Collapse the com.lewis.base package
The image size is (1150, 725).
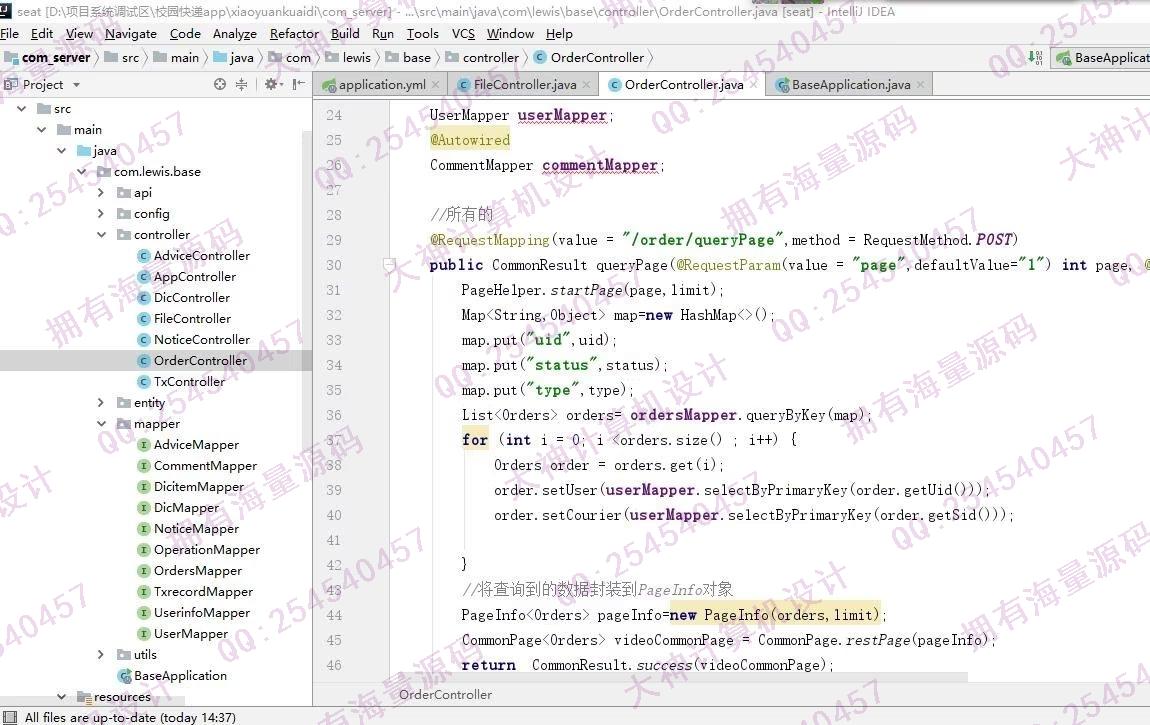[81, 172]
